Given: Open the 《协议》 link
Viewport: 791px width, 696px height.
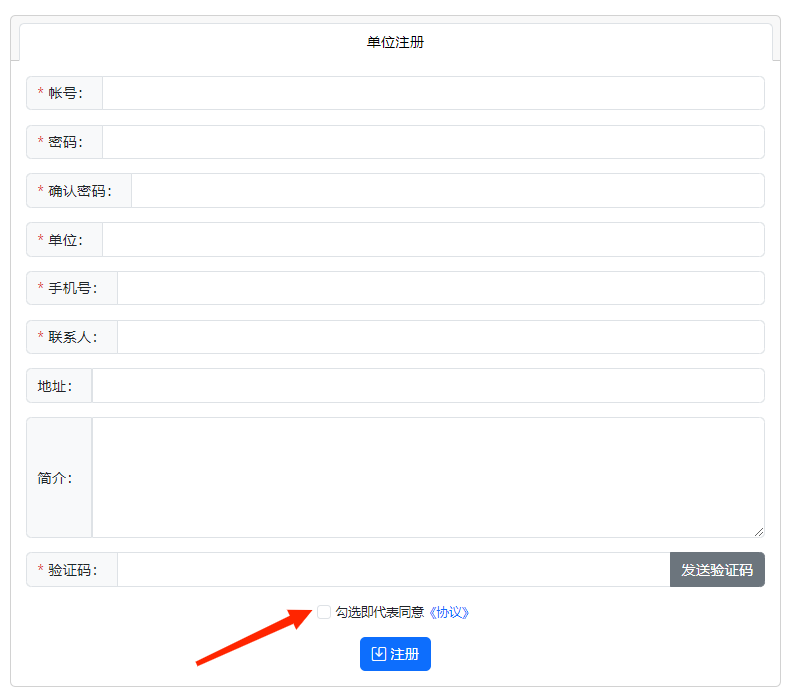Looking at the screenshot, I should (448, 612).
